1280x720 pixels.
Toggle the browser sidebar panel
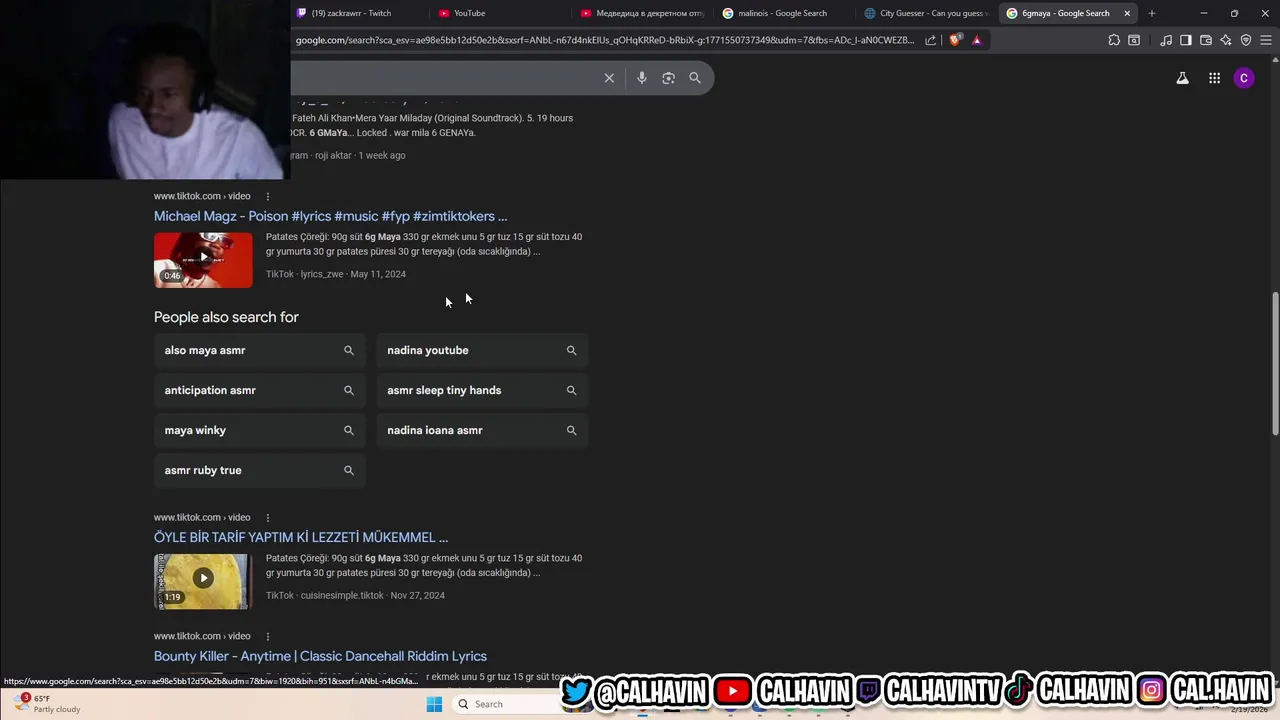1186,40
